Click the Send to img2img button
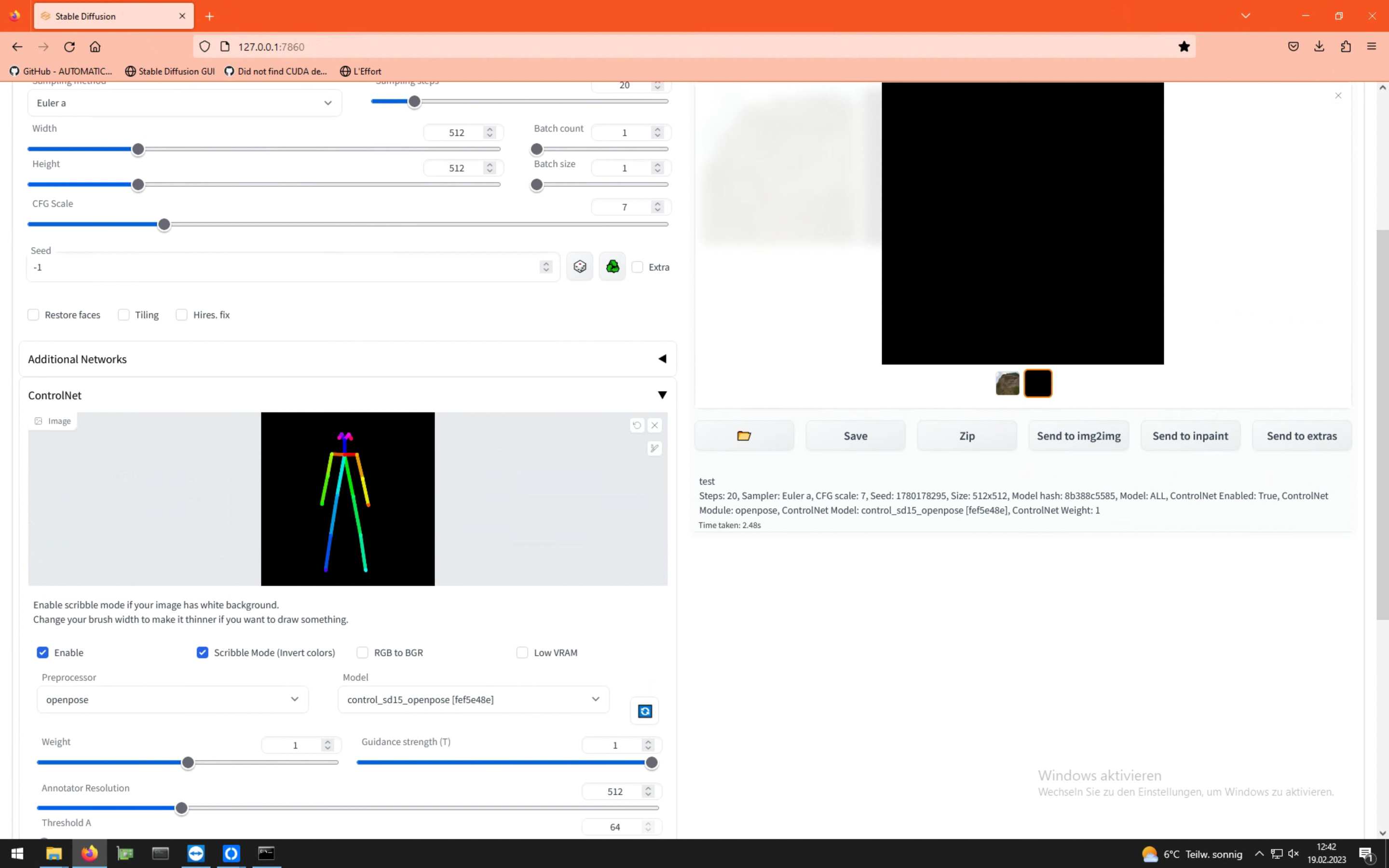1389x868 pixels. (1079, 436)
